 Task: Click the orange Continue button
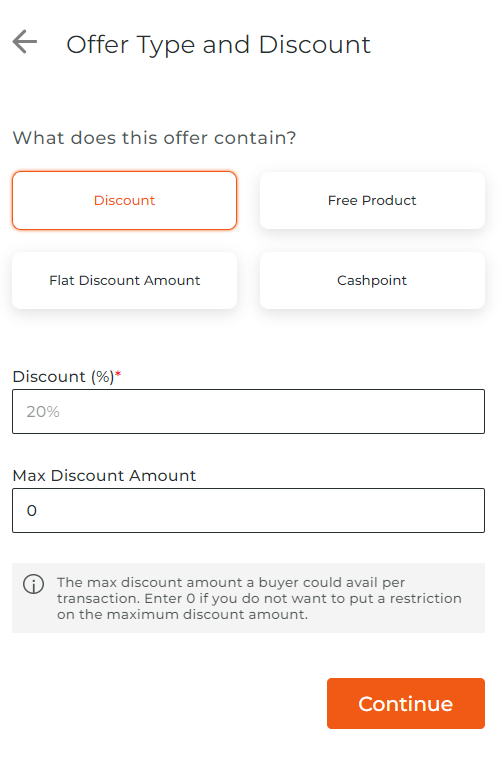[x=406, y=703]
